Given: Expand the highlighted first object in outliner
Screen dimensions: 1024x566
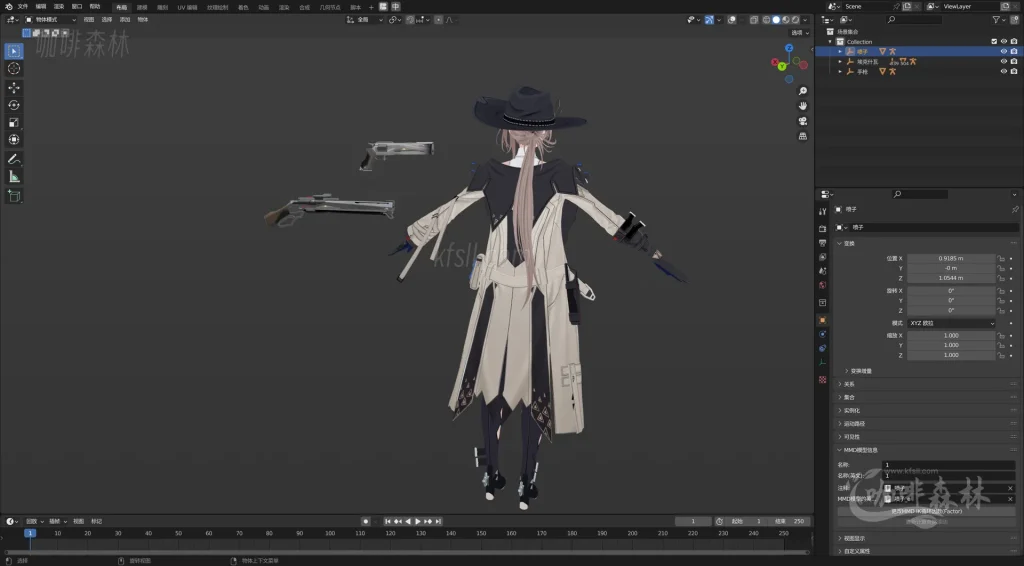Looking at the screenshot, I should (x=840, y=52).
